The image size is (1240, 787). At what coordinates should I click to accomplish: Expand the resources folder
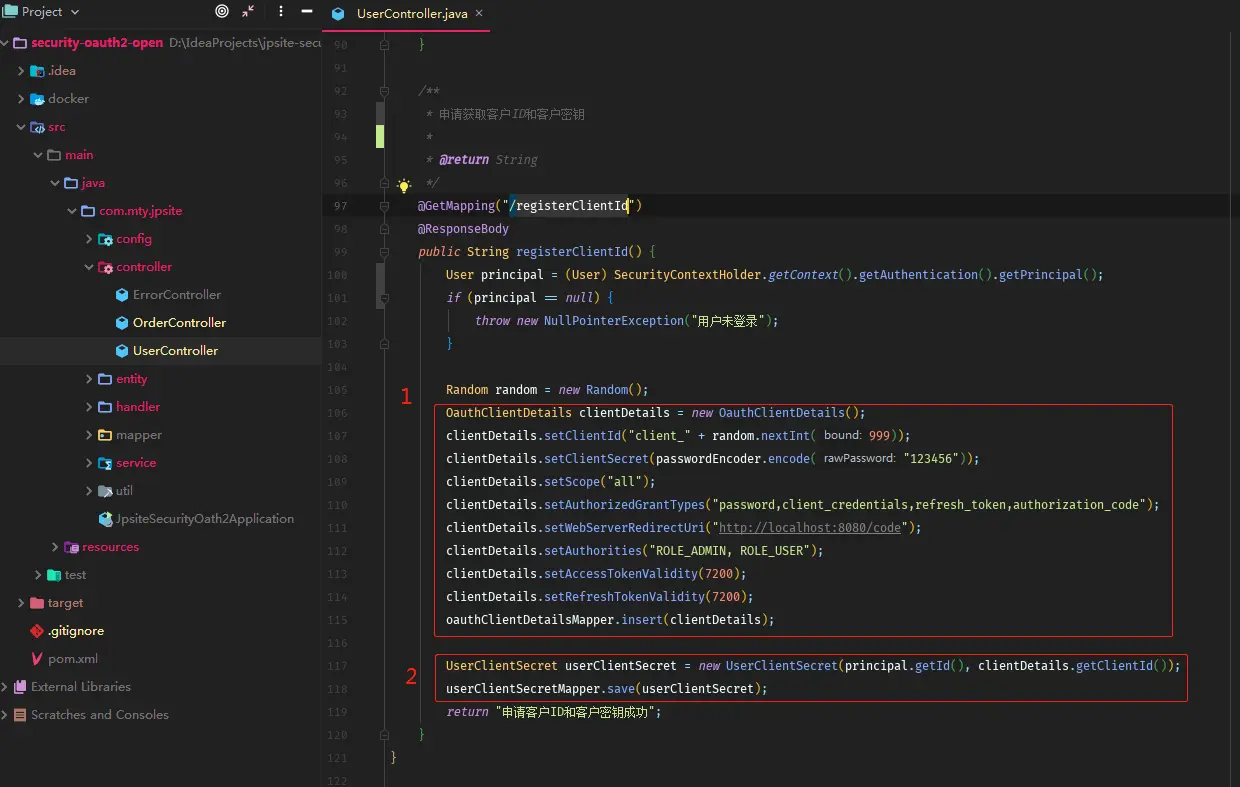tap(55, 547)
